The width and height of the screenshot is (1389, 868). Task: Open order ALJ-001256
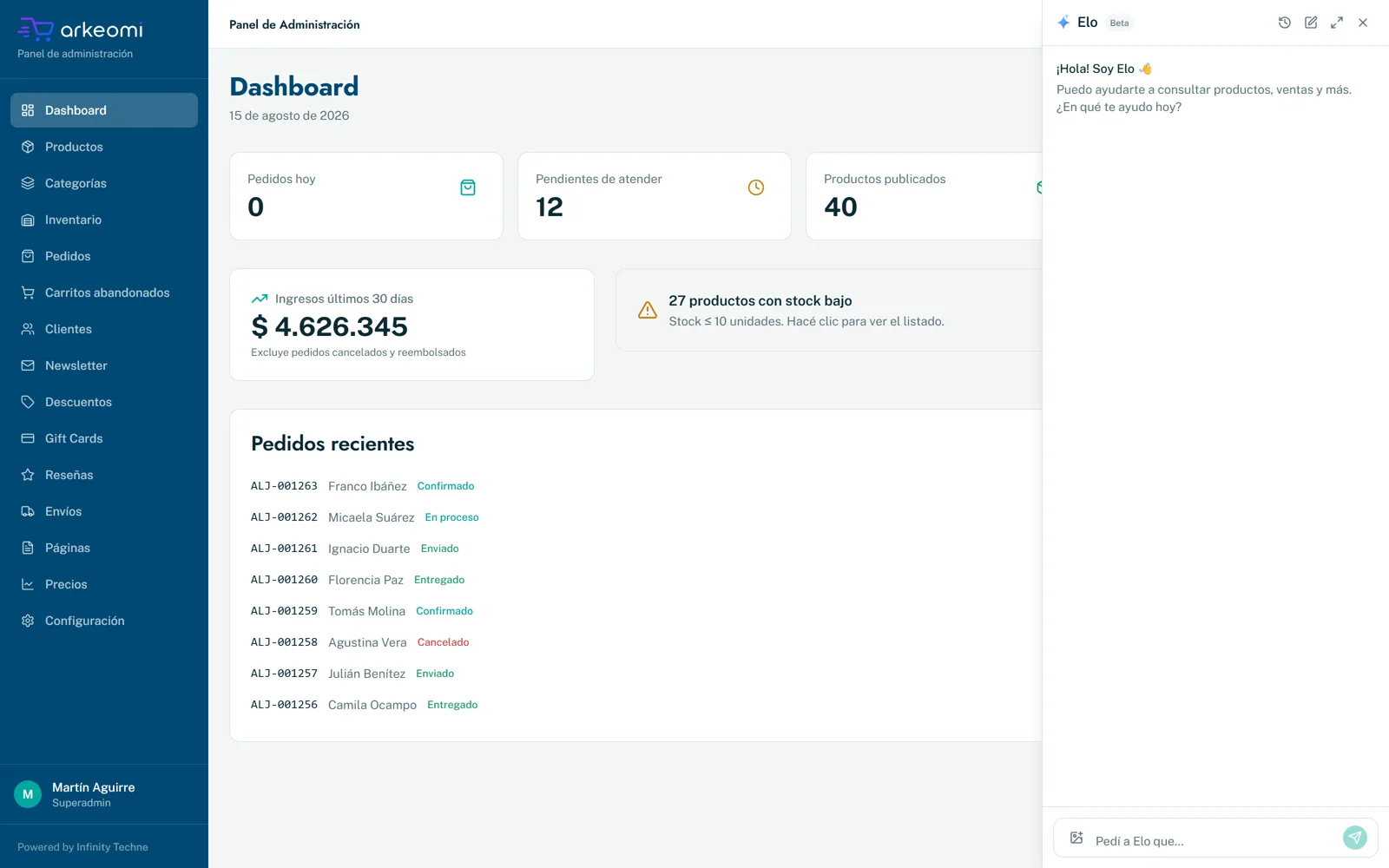[x=284, y=705]
